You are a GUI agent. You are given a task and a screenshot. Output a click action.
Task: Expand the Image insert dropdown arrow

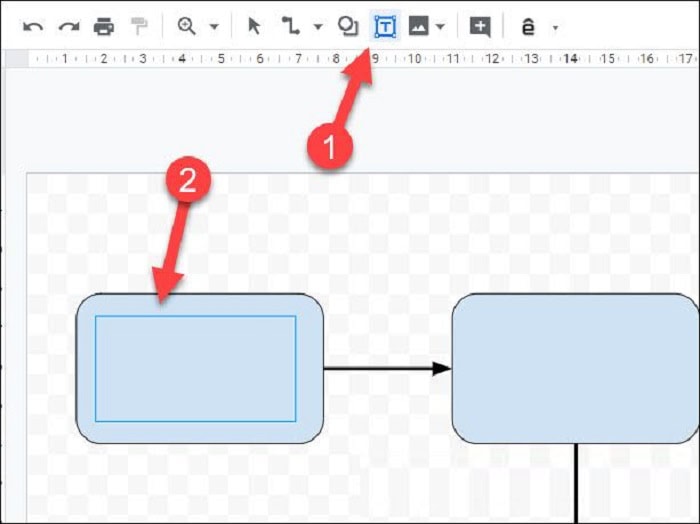pyautogui.click(x=440, y=28)
